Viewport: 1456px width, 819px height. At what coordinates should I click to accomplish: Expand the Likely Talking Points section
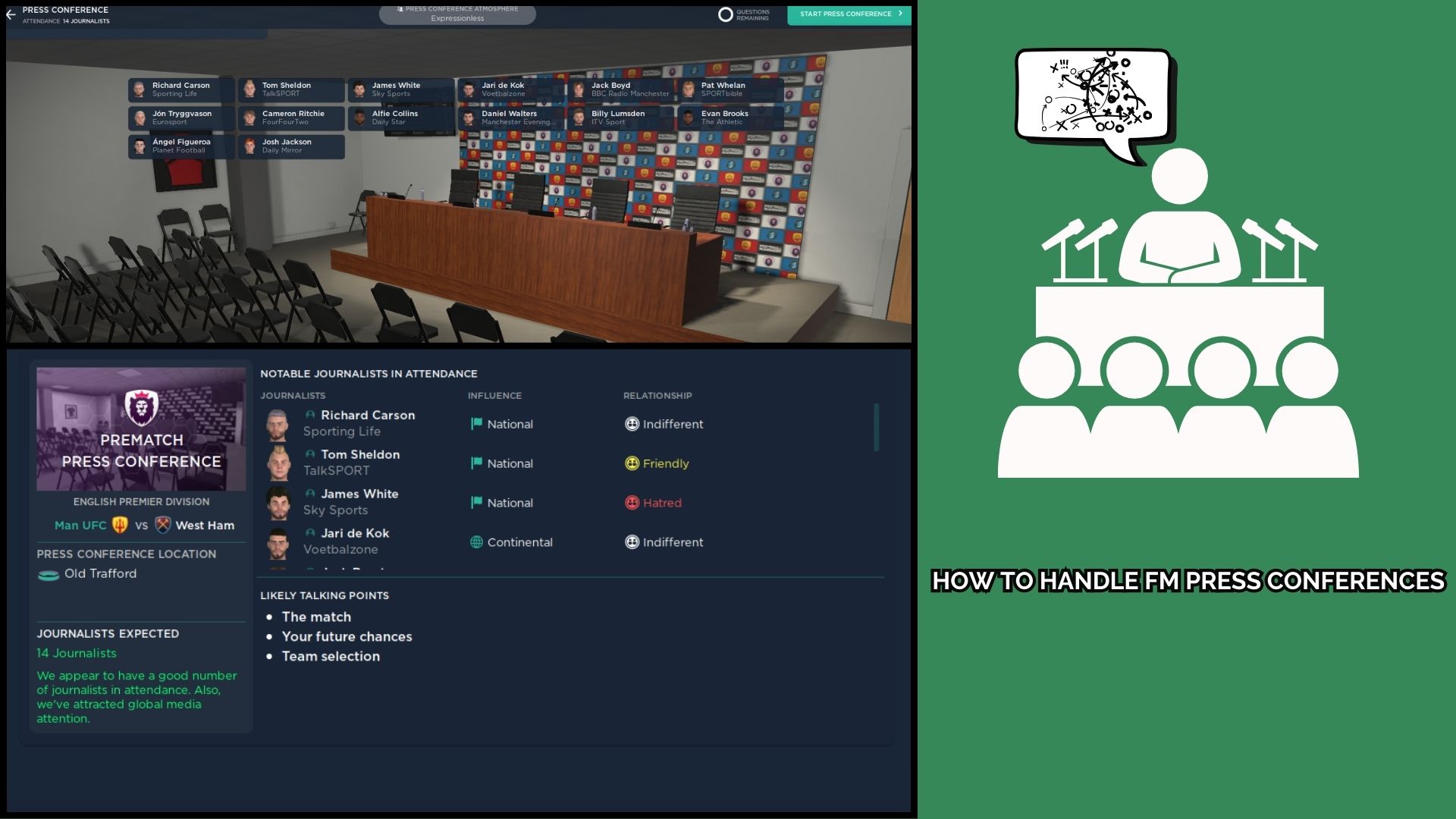324,595
